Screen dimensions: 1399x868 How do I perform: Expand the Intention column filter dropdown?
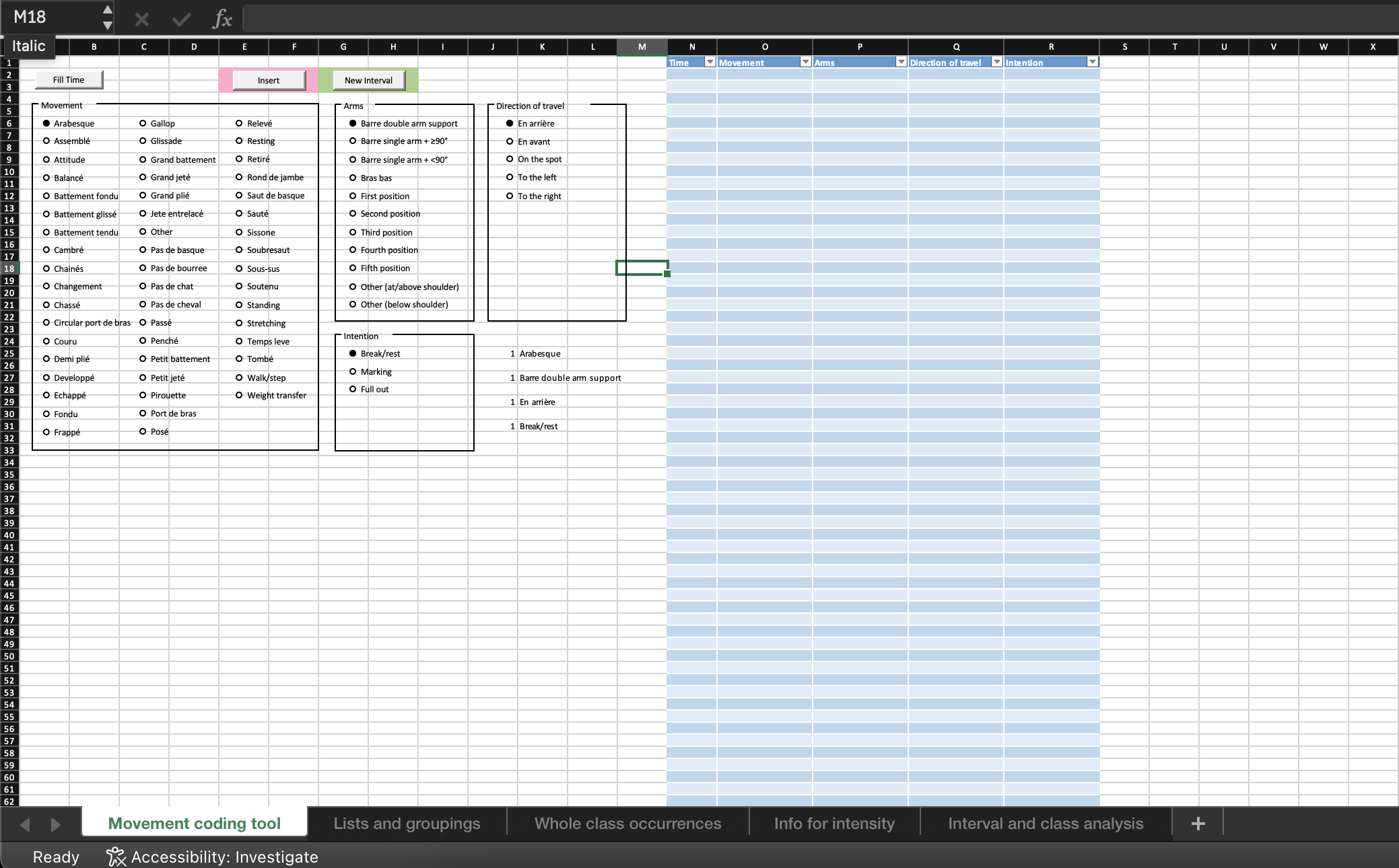(x=1092, y=62)
